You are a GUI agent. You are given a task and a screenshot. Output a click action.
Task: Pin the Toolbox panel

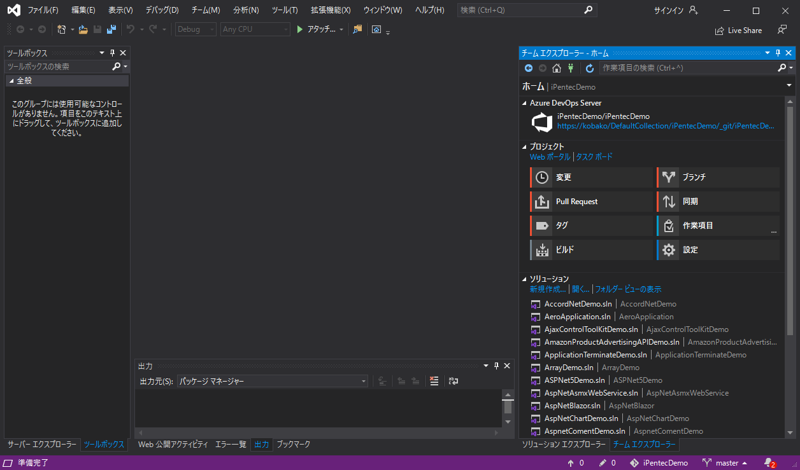coord(113,53)
